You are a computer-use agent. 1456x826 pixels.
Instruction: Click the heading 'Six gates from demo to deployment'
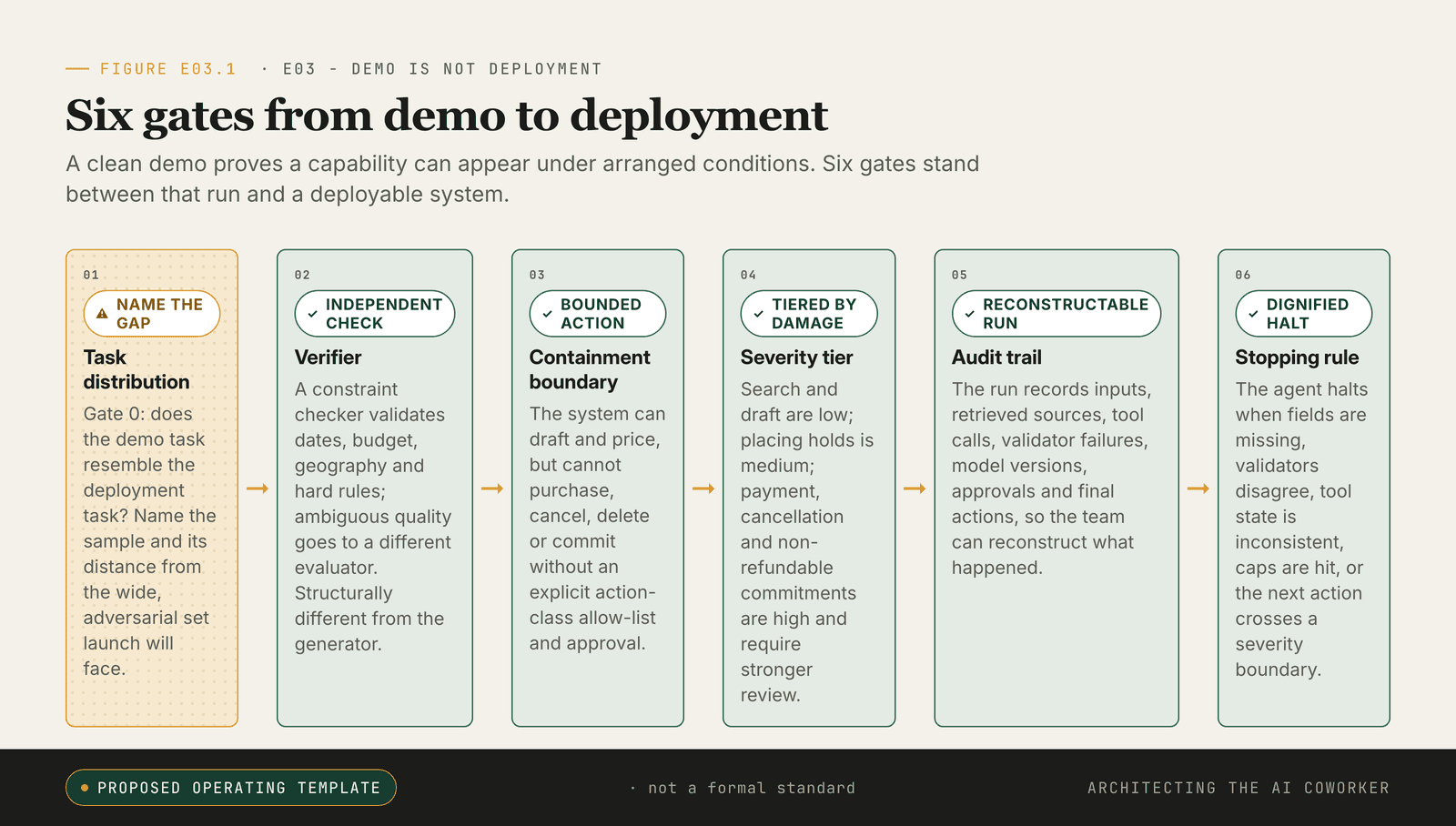tap(447, 116)
